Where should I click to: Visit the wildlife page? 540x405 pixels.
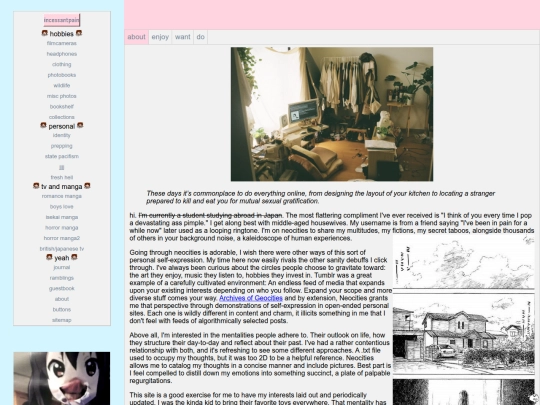click(62, 85)
